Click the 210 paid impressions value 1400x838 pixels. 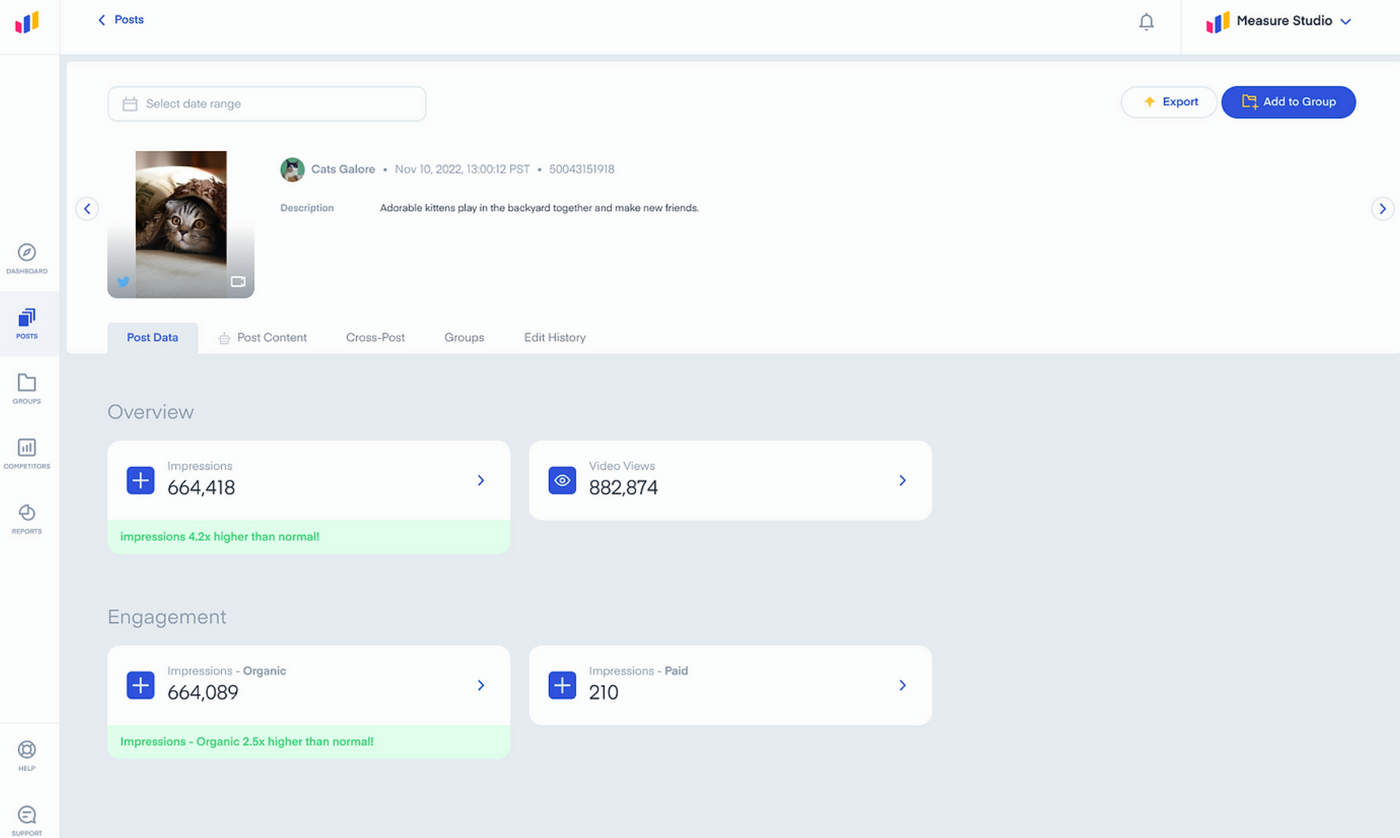click(604, 693)
